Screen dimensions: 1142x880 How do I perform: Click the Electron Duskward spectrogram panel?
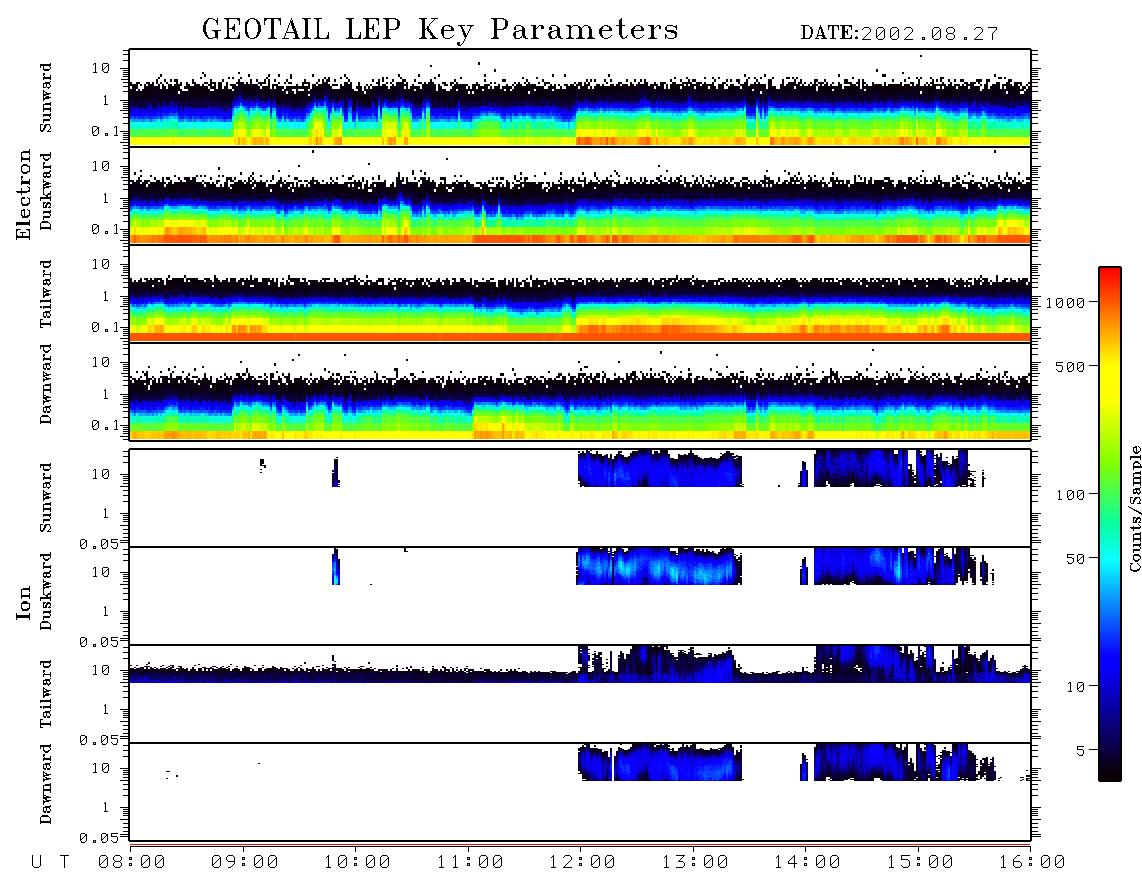pos(580,195)
